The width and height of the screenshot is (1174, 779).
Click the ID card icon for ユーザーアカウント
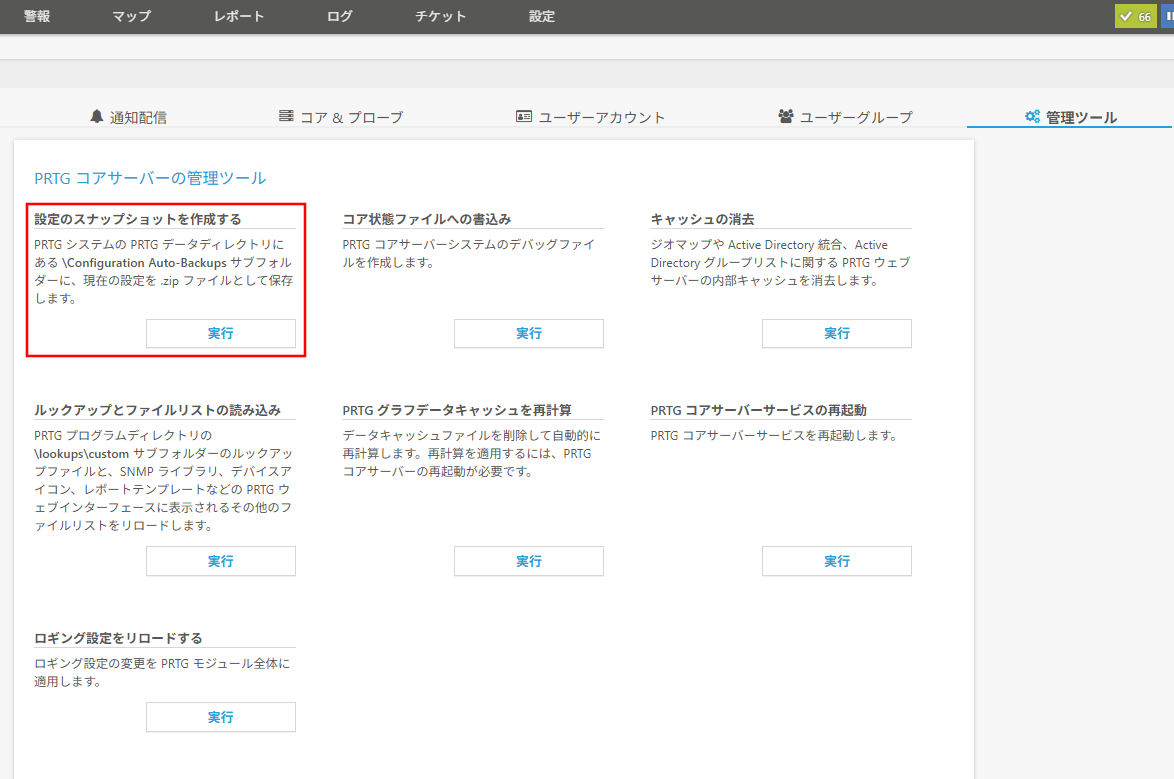[524, 116]
